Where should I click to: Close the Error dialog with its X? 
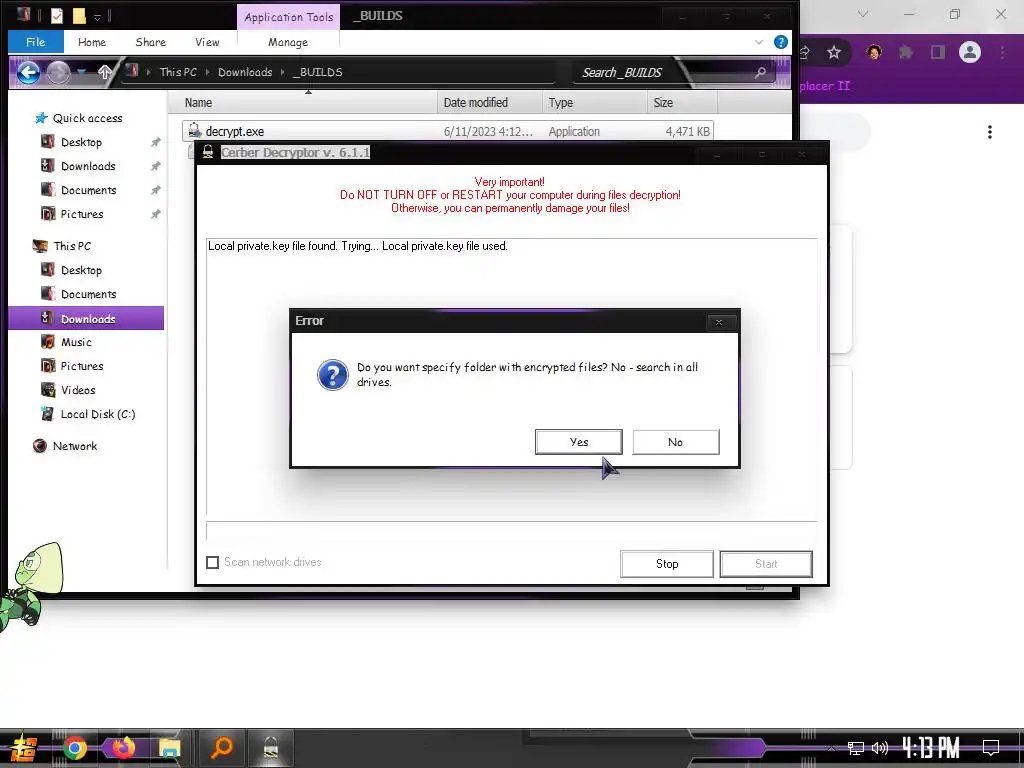pyautogui.click(x=719, y=322)
